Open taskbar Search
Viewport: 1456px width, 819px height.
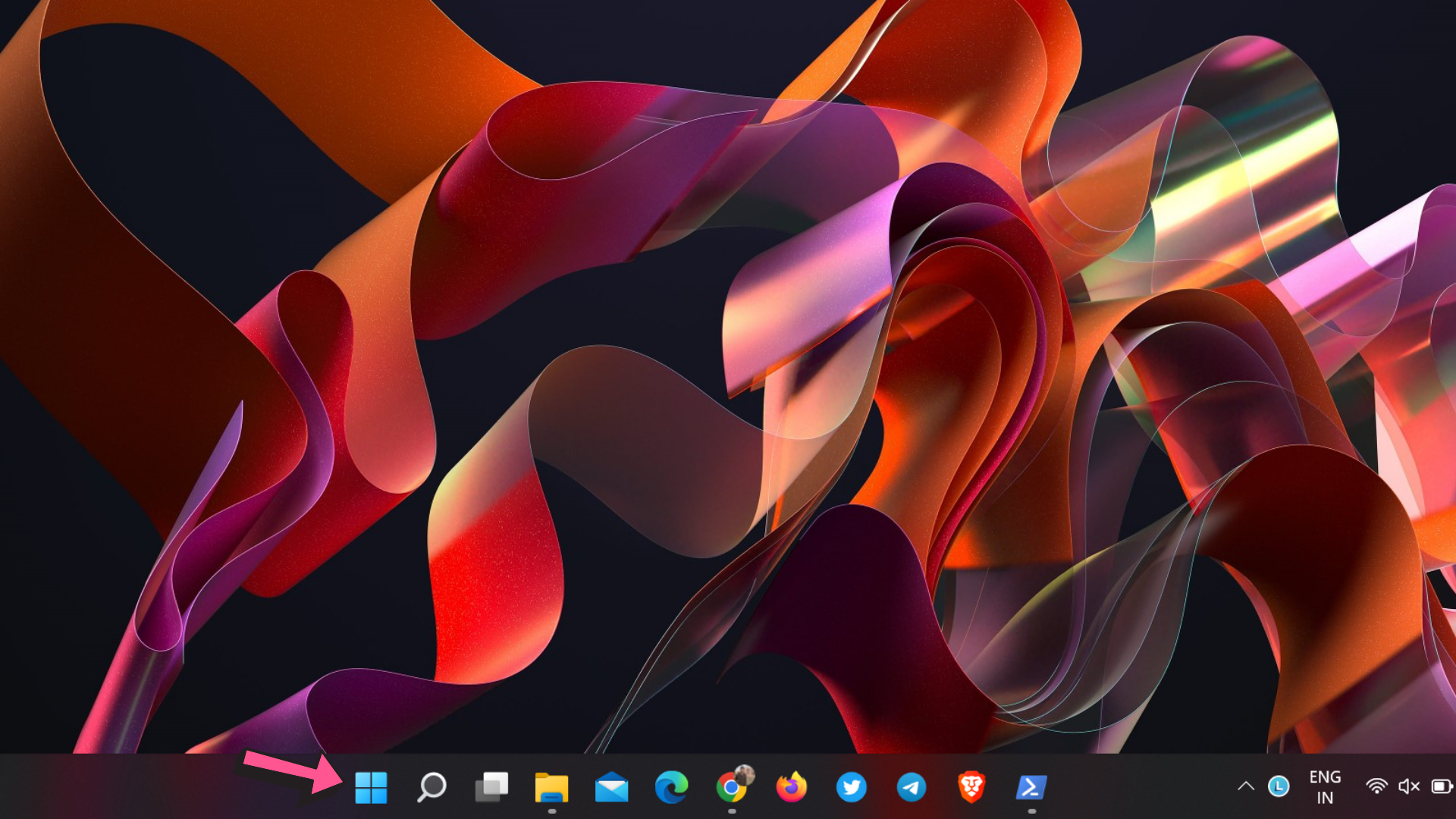pyautogui.click(x=431, y=787)
